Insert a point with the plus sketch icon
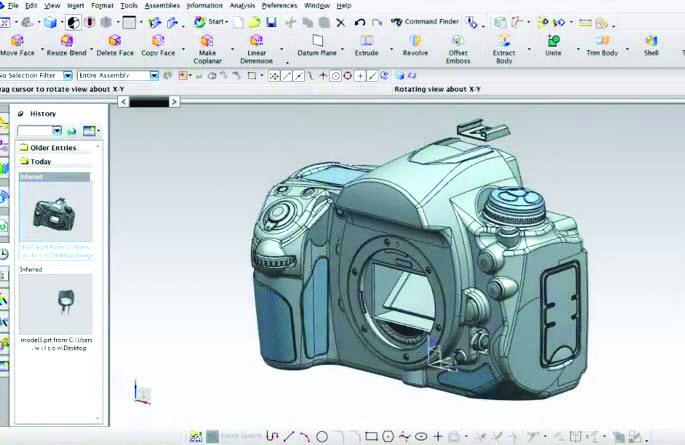The height and width of the screenshot is (445, 685). 438,436
